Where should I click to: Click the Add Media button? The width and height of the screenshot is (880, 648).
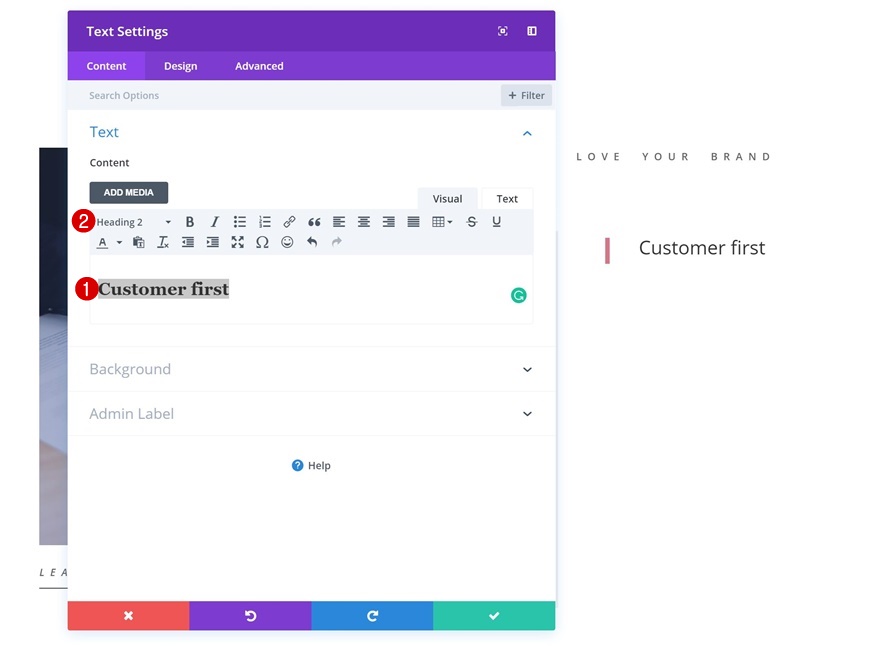[x=129, y=192]
